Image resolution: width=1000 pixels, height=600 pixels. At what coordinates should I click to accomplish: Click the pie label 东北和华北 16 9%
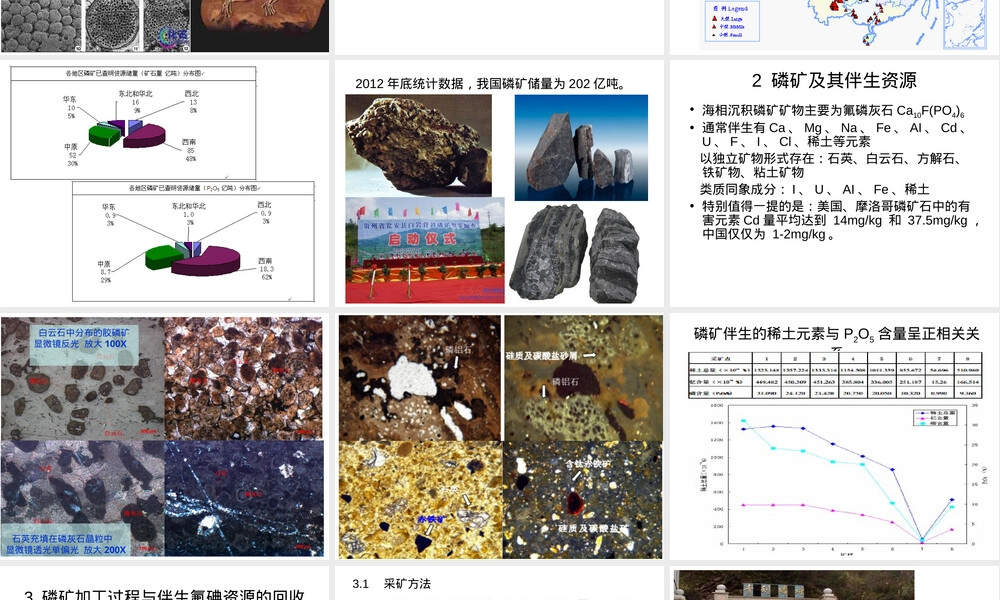(x=135, y=102)
